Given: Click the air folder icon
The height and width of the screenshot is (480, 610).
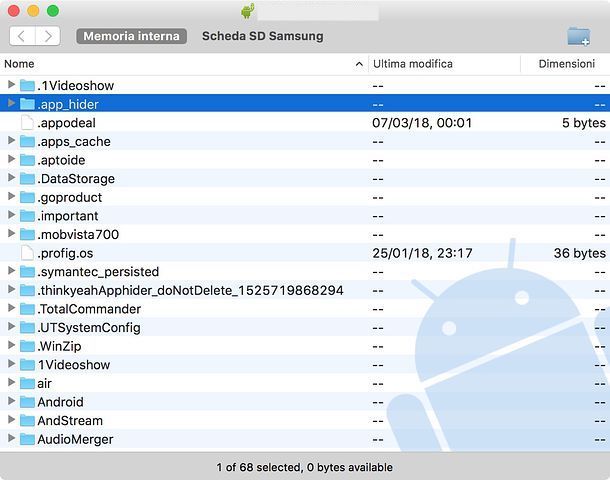Looking at the screenshot, I should click(x=27, y=383).
